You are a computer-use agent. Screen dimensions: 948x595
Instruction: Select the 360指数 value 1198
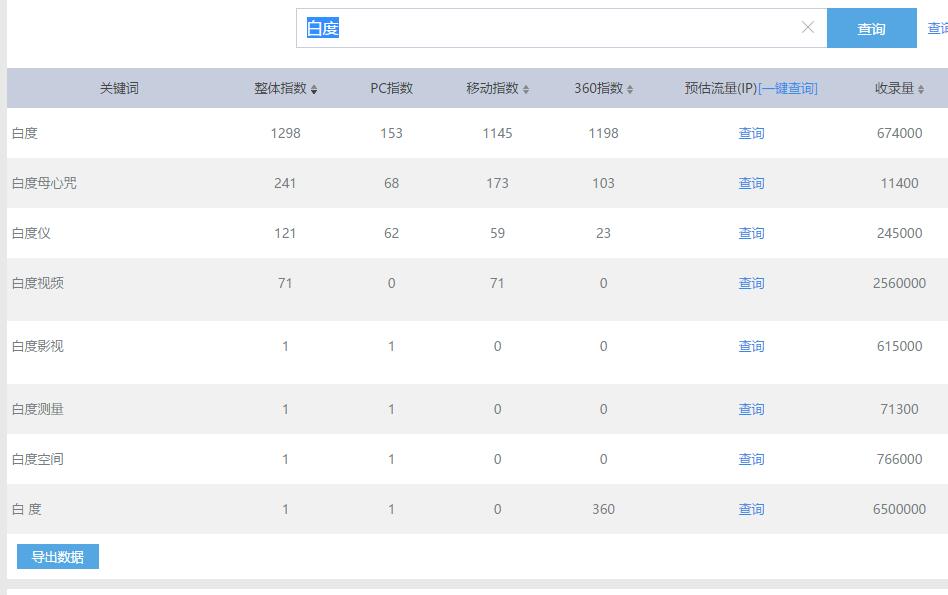603,133
